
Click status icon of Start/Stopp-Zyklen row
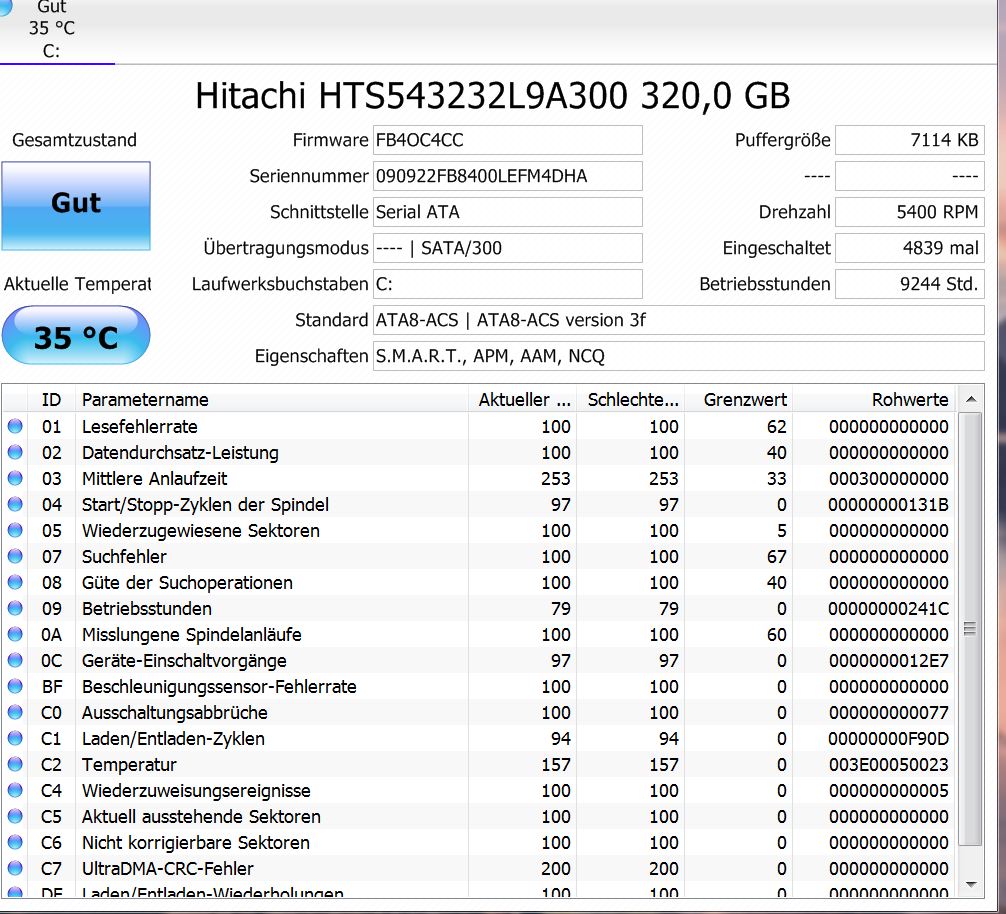(15, 504)
